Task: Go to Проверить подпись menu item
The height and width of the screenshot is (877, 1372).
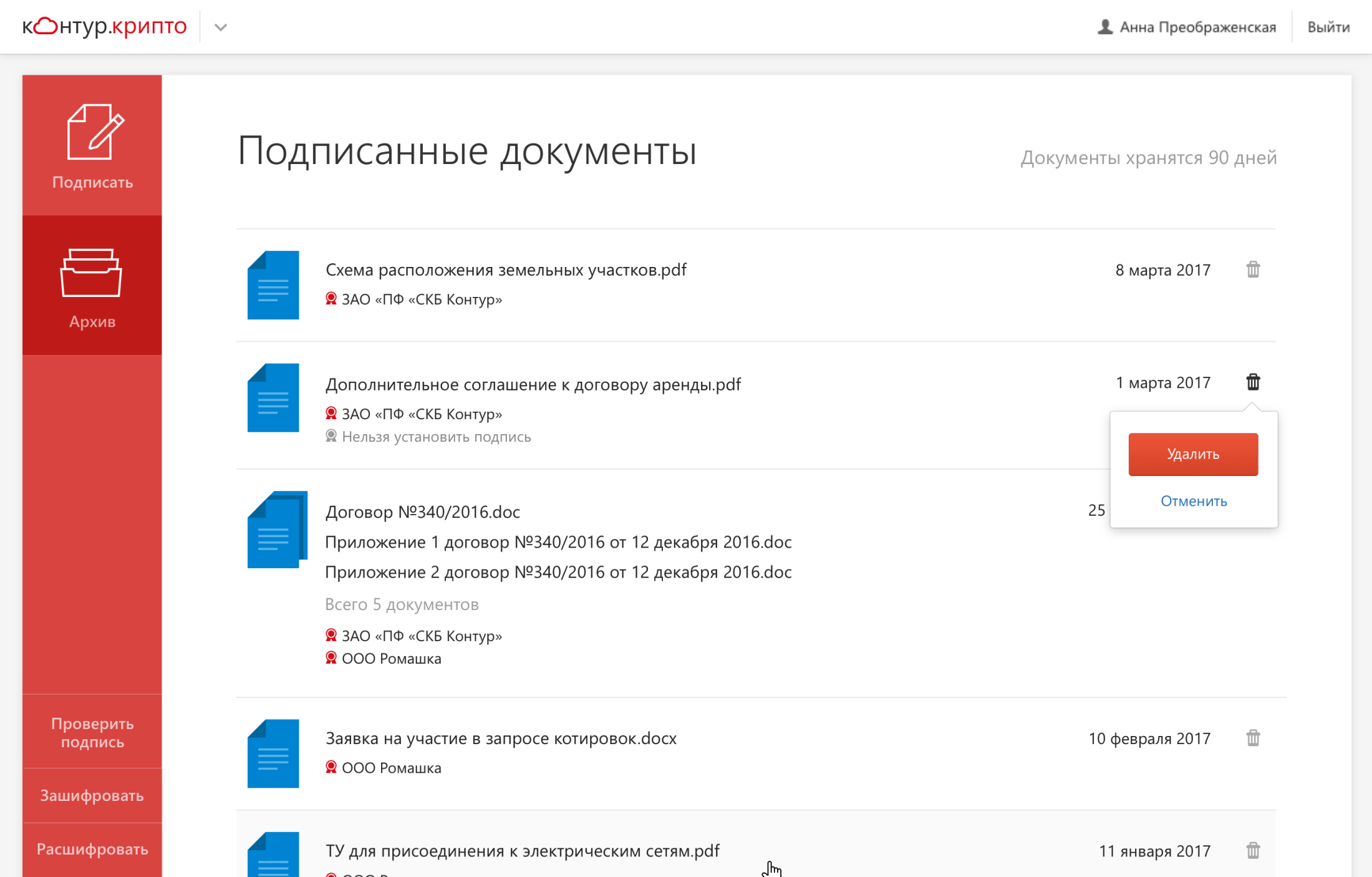Action: pos(92,732)
